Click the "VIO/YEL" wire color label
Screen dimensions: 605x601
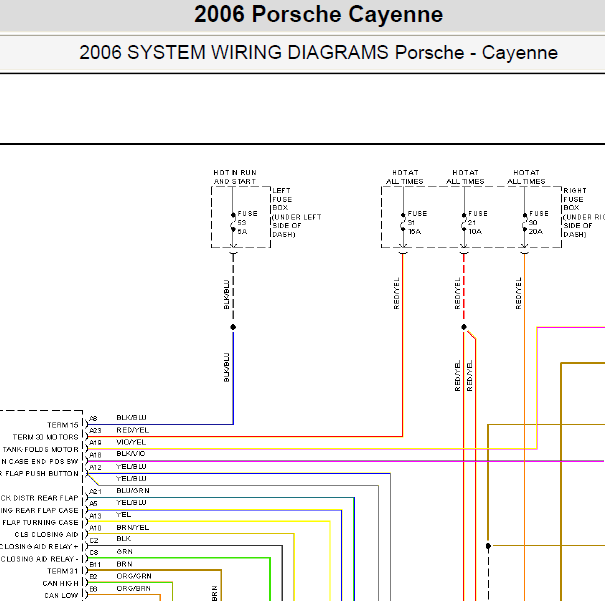131,442
